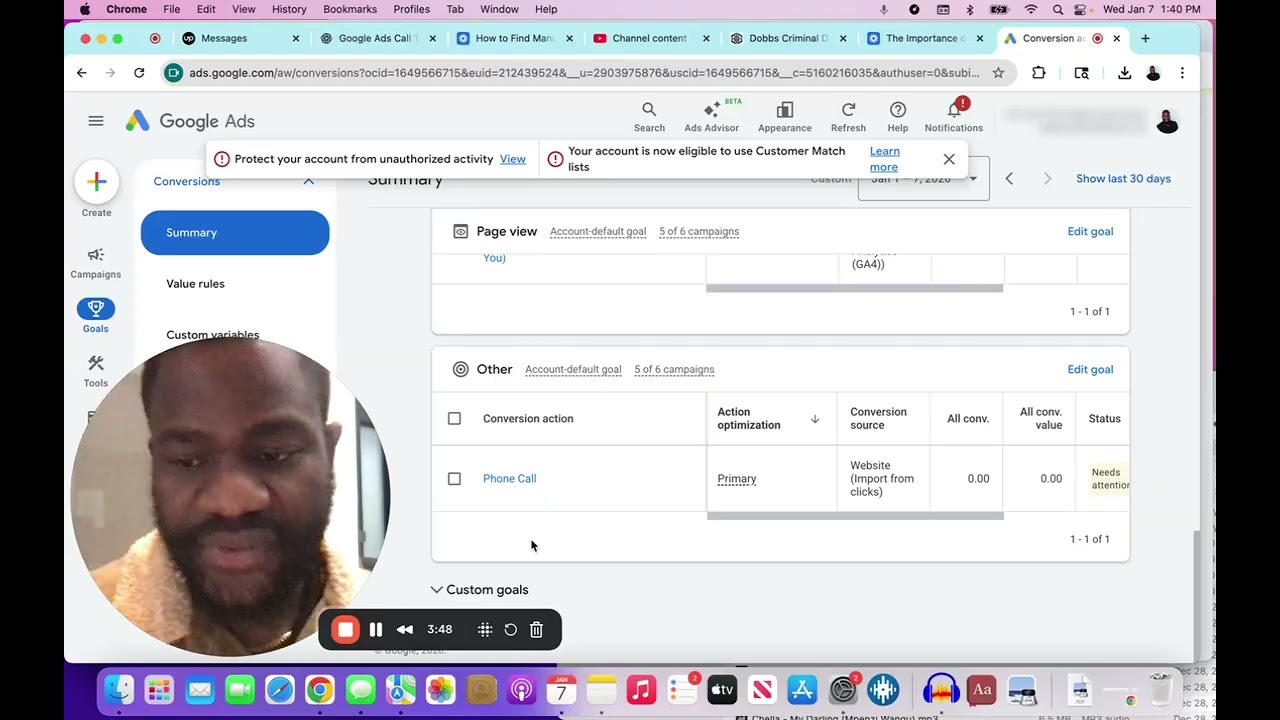Screen dimensions: 1280x720
Task: Click View link in account protection banner
Action: [x=513, y=159]
